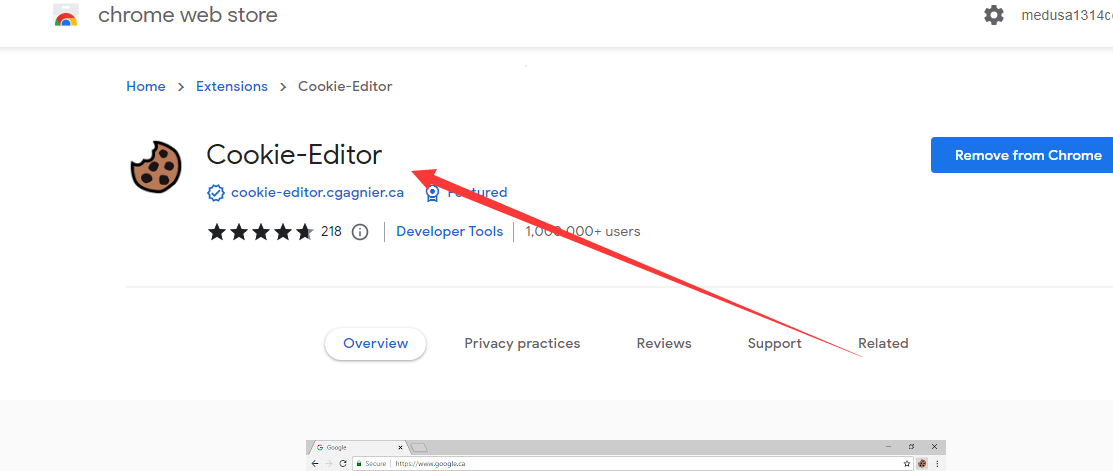Go to Home breadcrumb link
1113x471 pixels.
145,87
